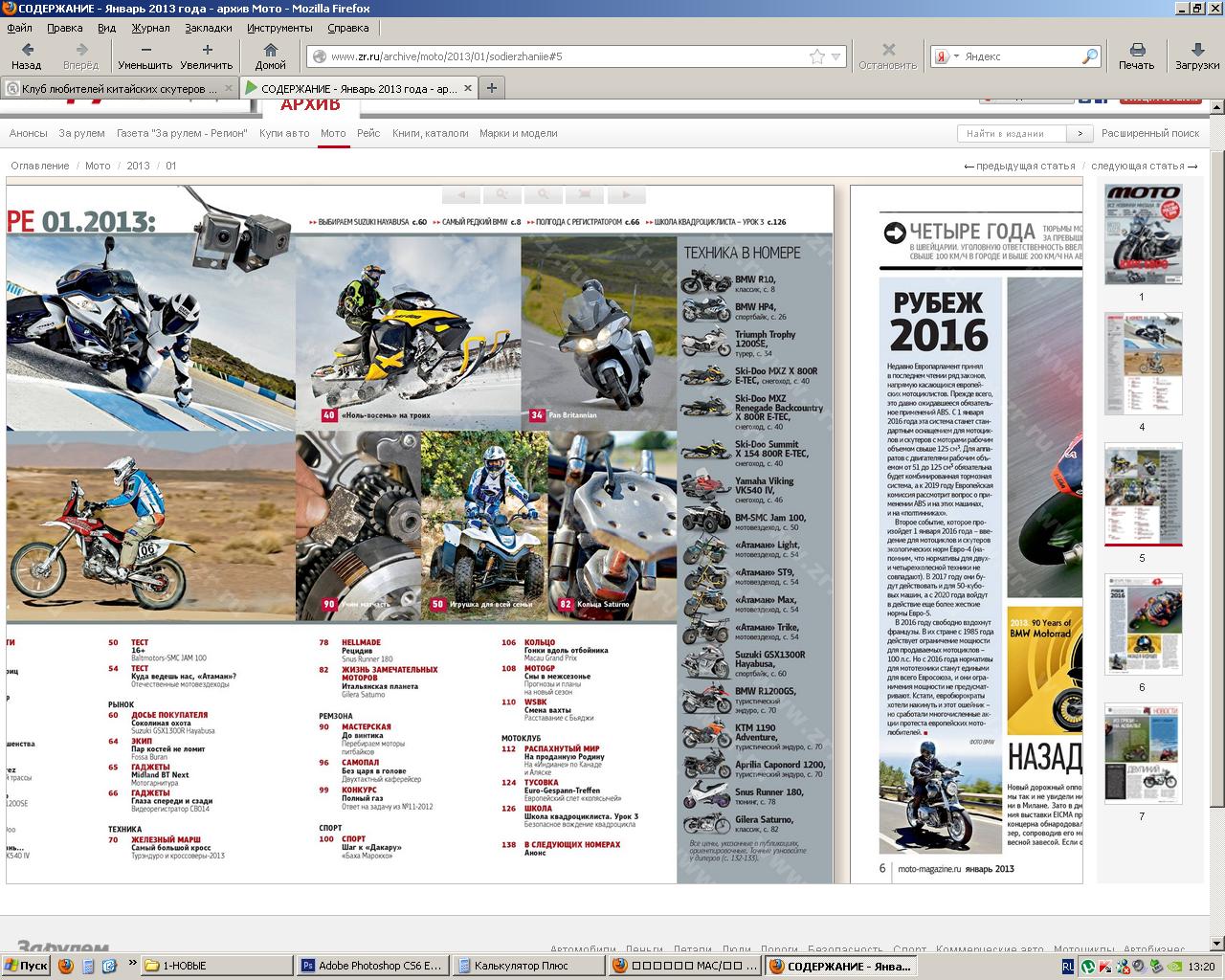This screenshot has height=980, width=1225.
Task: Go to the Домой home page
Action: pyautogui.click(x=270, y=56)
